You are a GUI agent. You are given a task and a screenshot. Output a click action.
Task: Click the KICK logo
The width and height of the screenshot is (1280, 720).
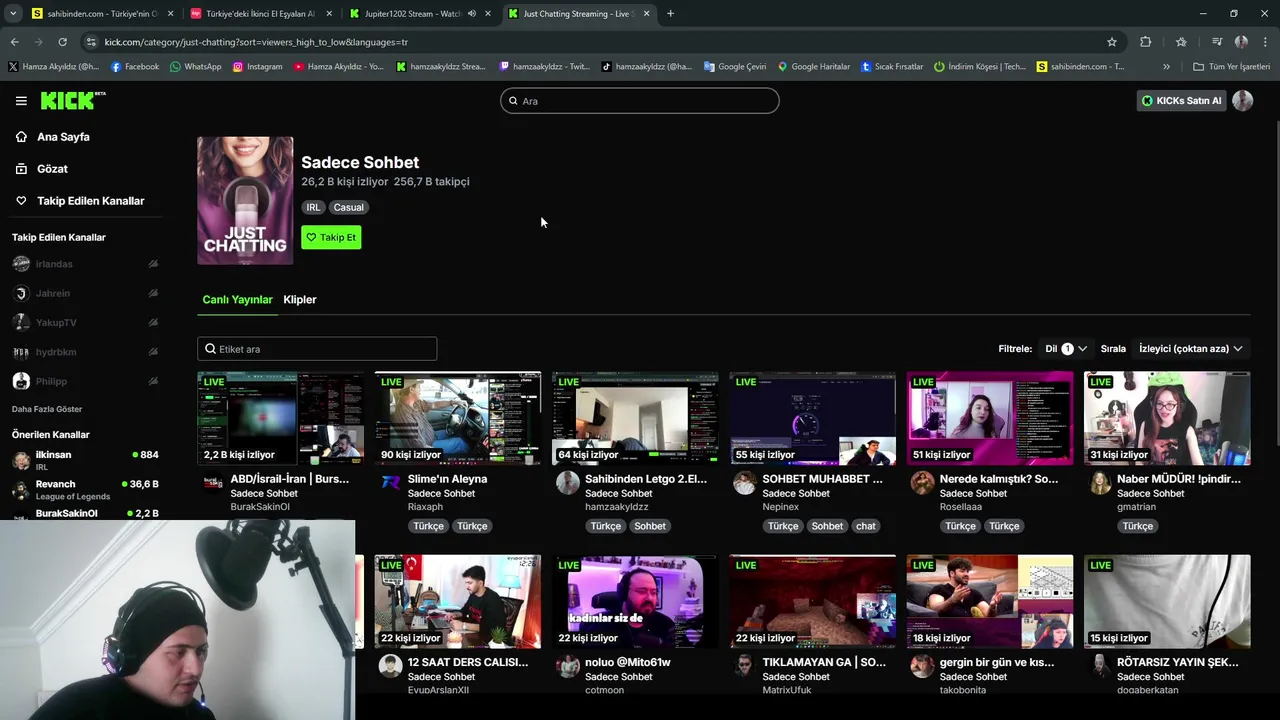(x=72, y=100)
